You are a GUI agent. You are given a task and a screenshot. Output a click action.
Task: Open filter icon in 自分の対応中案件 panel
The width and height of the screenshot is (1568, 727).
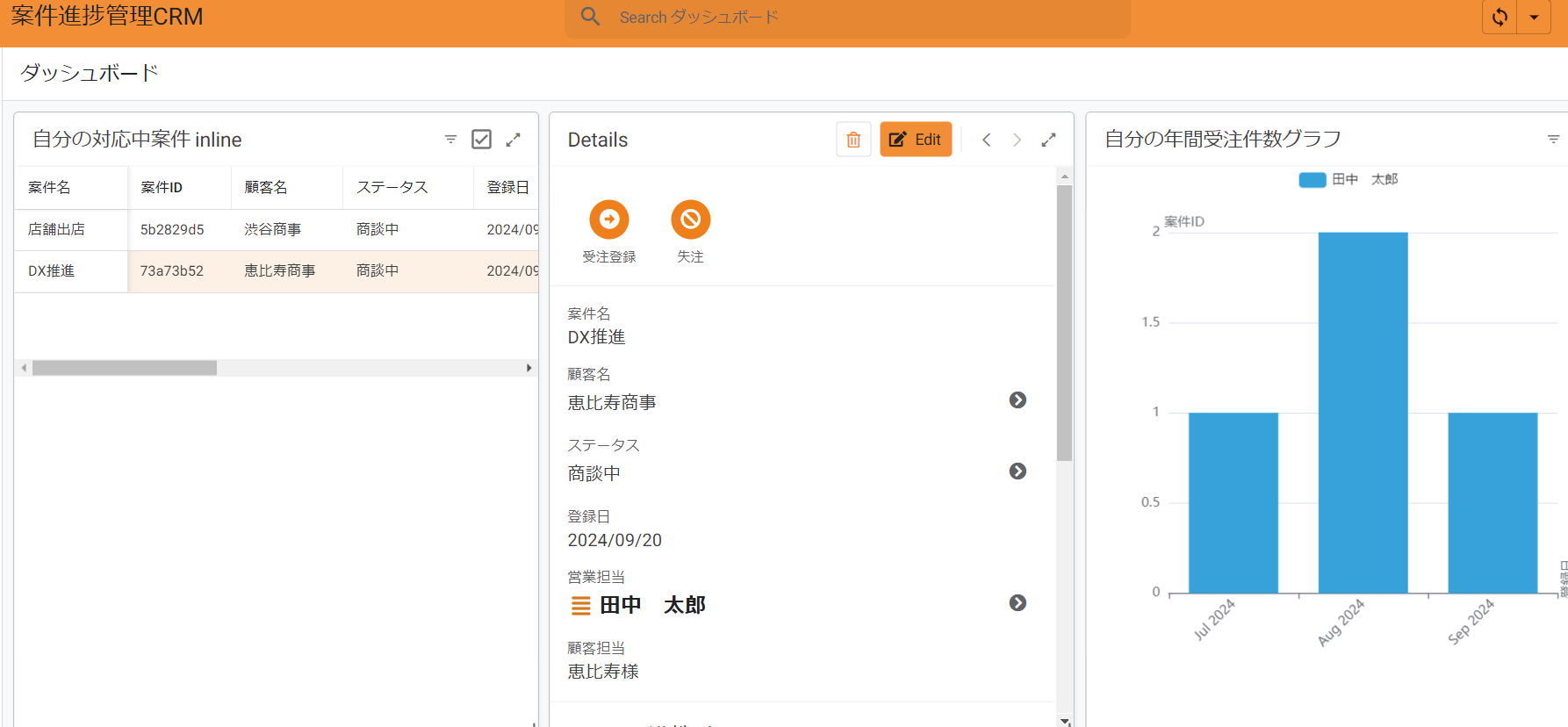click(x=450, y=140)
